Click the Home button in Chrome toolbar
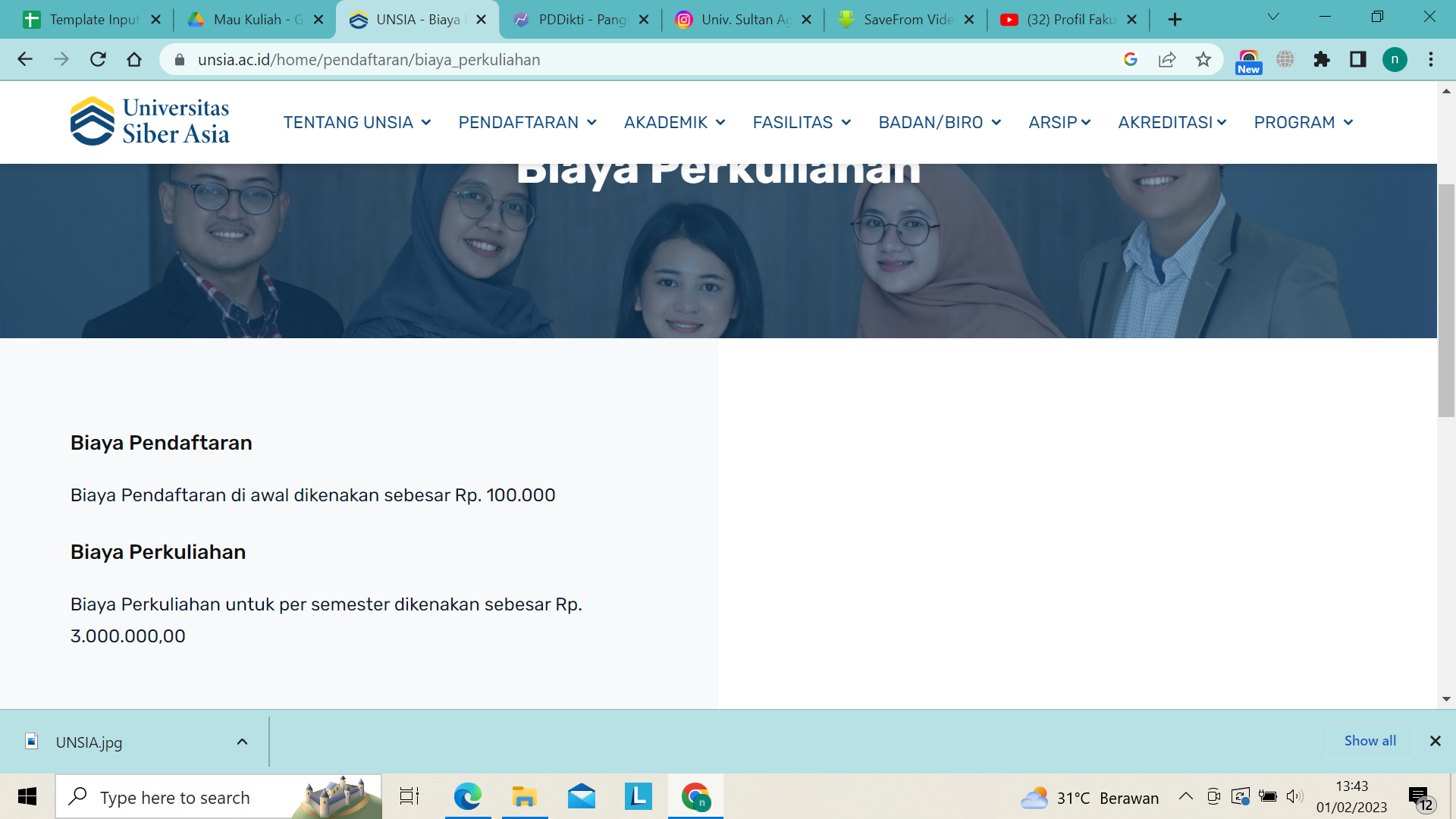 pyautogui.click(x=134, y=59)
